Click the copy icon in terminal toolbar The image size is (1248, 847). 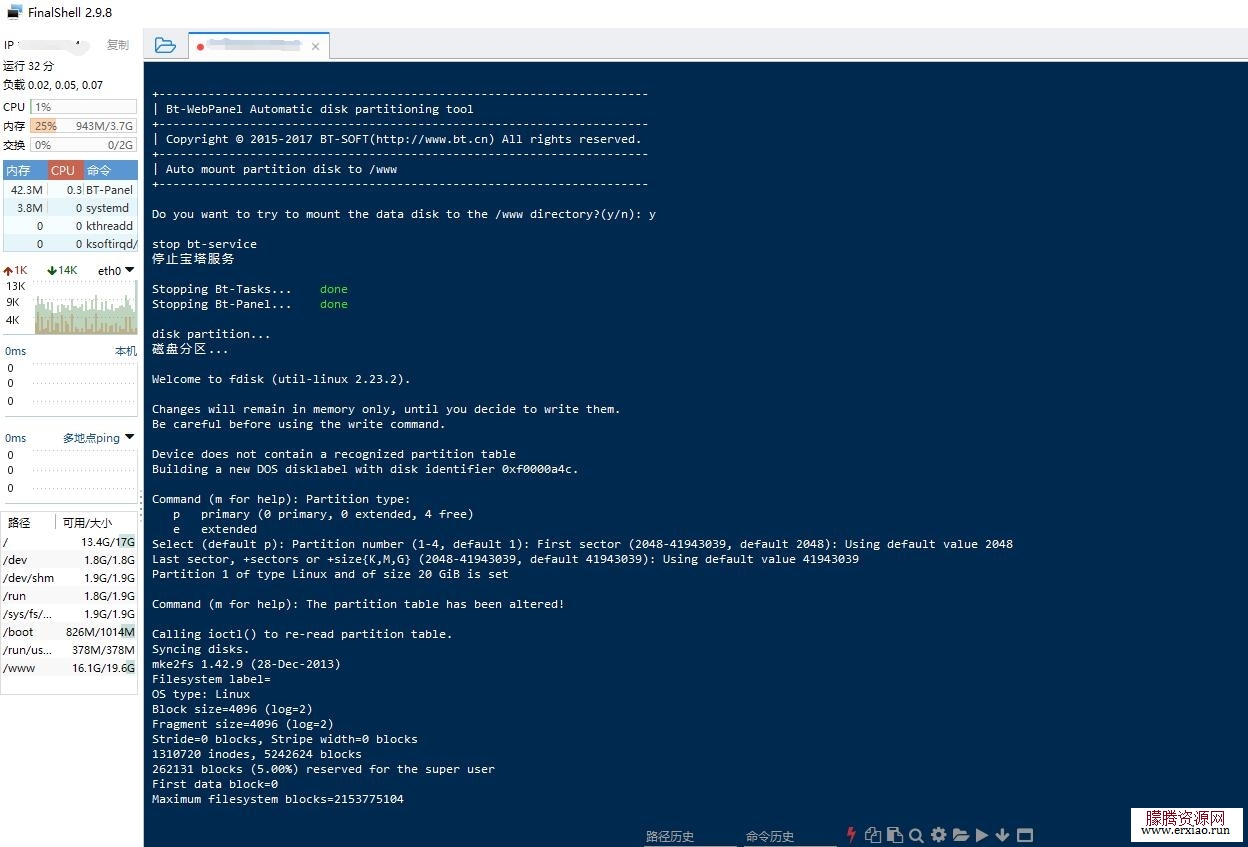873,835
